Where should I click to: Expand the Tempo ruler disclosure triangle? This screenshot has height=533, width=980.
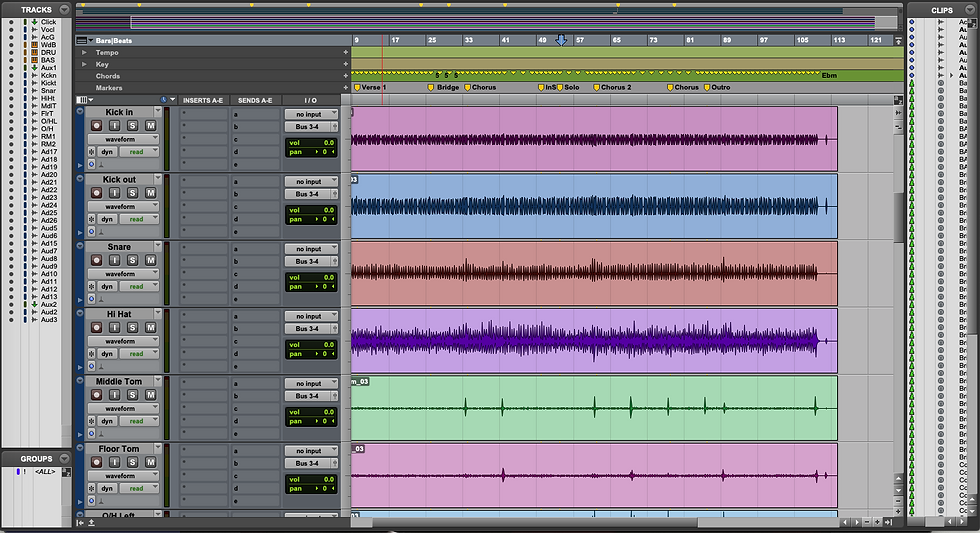[x=84, y=52]
